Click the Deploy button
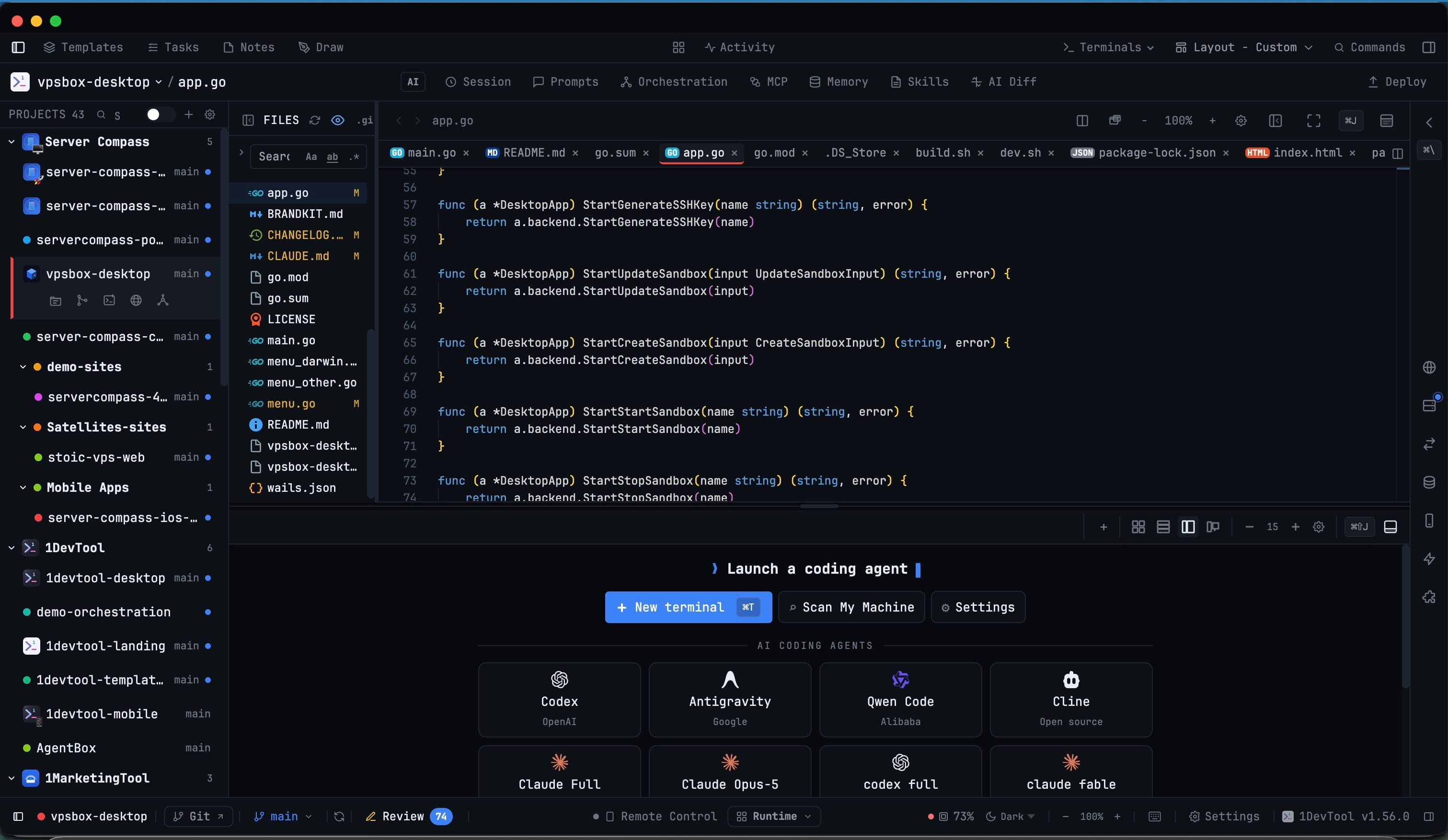This screenshot has height=840, width=1448. (x=1397, y=81)
